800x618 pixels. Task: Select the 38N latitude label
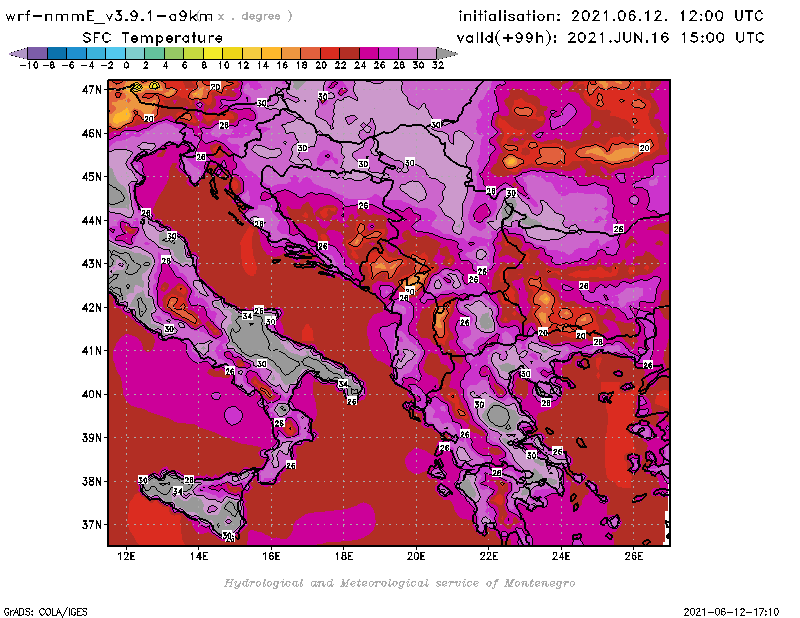[92, 481]
